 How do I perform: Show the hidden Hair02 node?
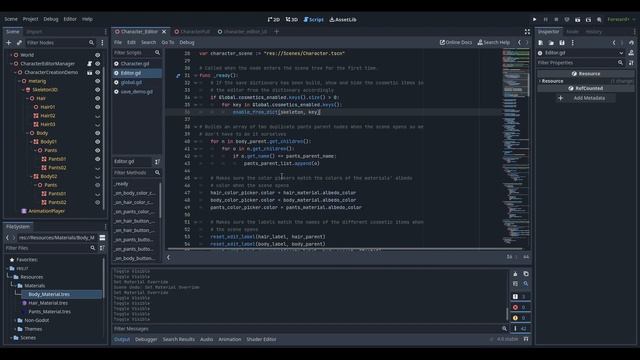(x=98, y=116)
